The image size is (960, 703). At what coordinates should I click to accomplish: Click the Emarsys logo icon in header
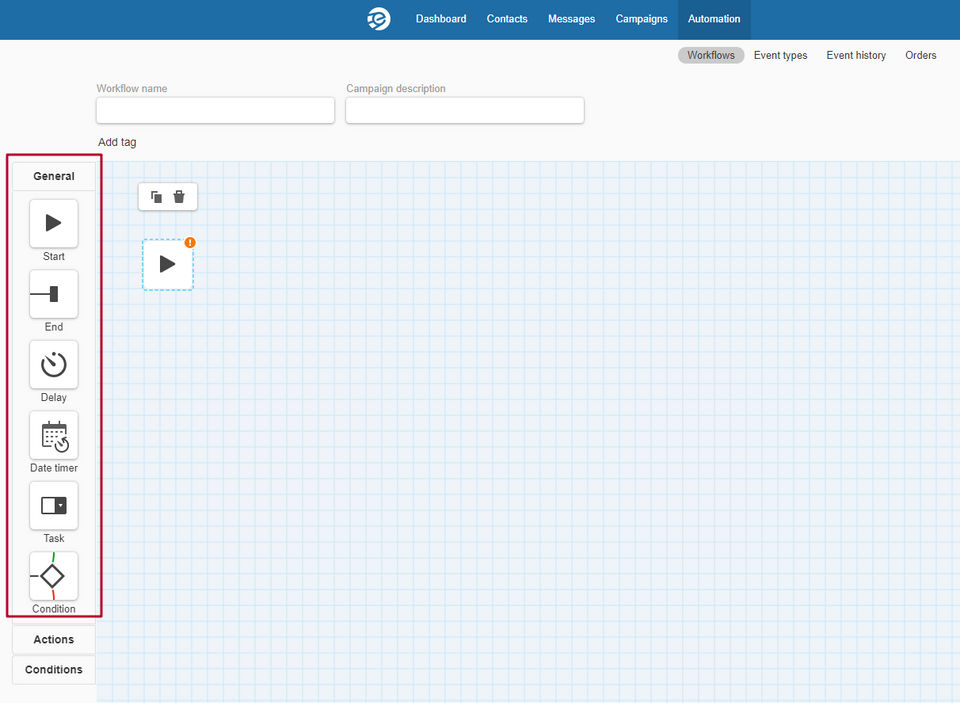coord(378,19)
